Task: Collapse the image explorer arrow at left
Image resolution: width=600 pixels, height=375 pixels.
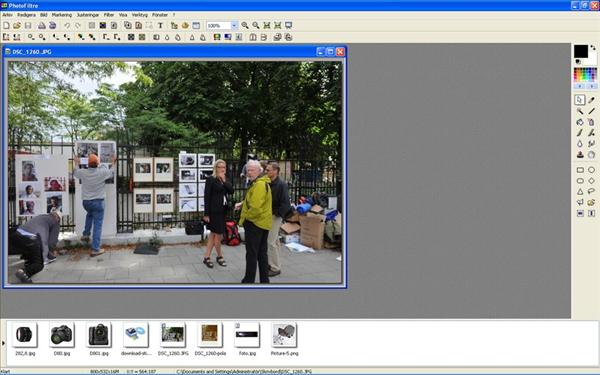Action: (3, 343)
